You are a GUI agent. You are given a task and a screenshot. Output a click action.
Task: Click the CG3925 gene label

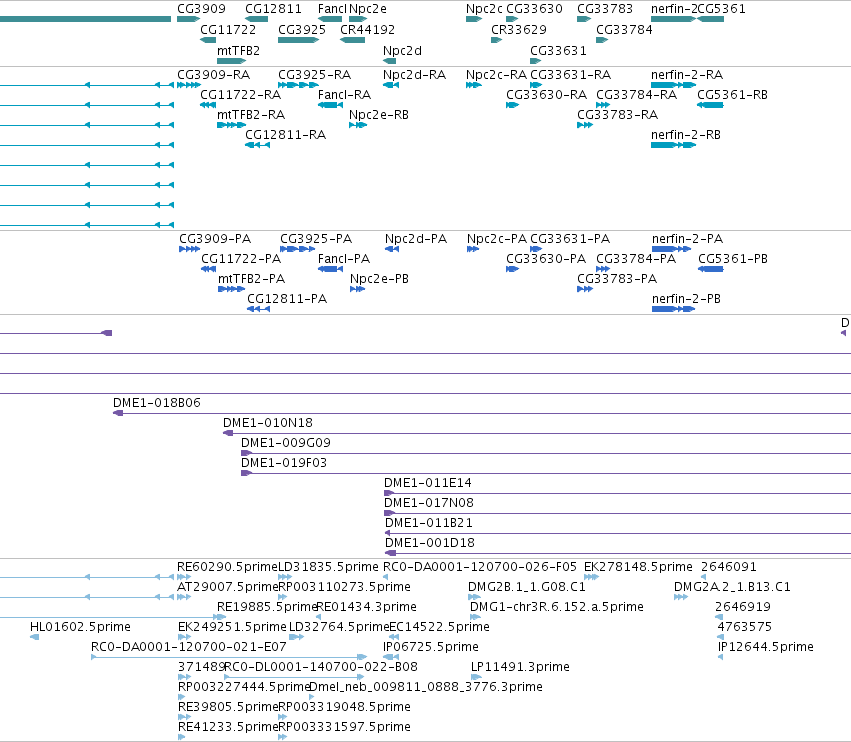tap(302, 29)
